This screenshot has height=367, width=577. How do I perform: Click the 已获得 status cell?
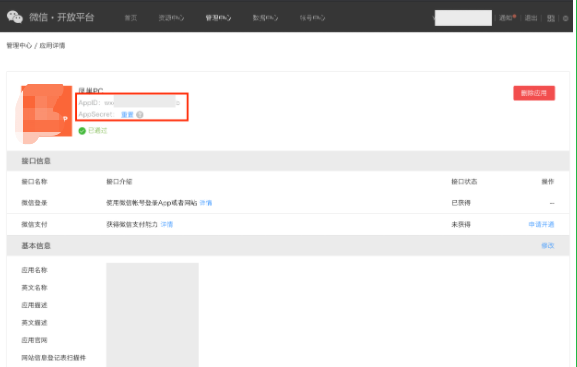(x=461, y=203)
